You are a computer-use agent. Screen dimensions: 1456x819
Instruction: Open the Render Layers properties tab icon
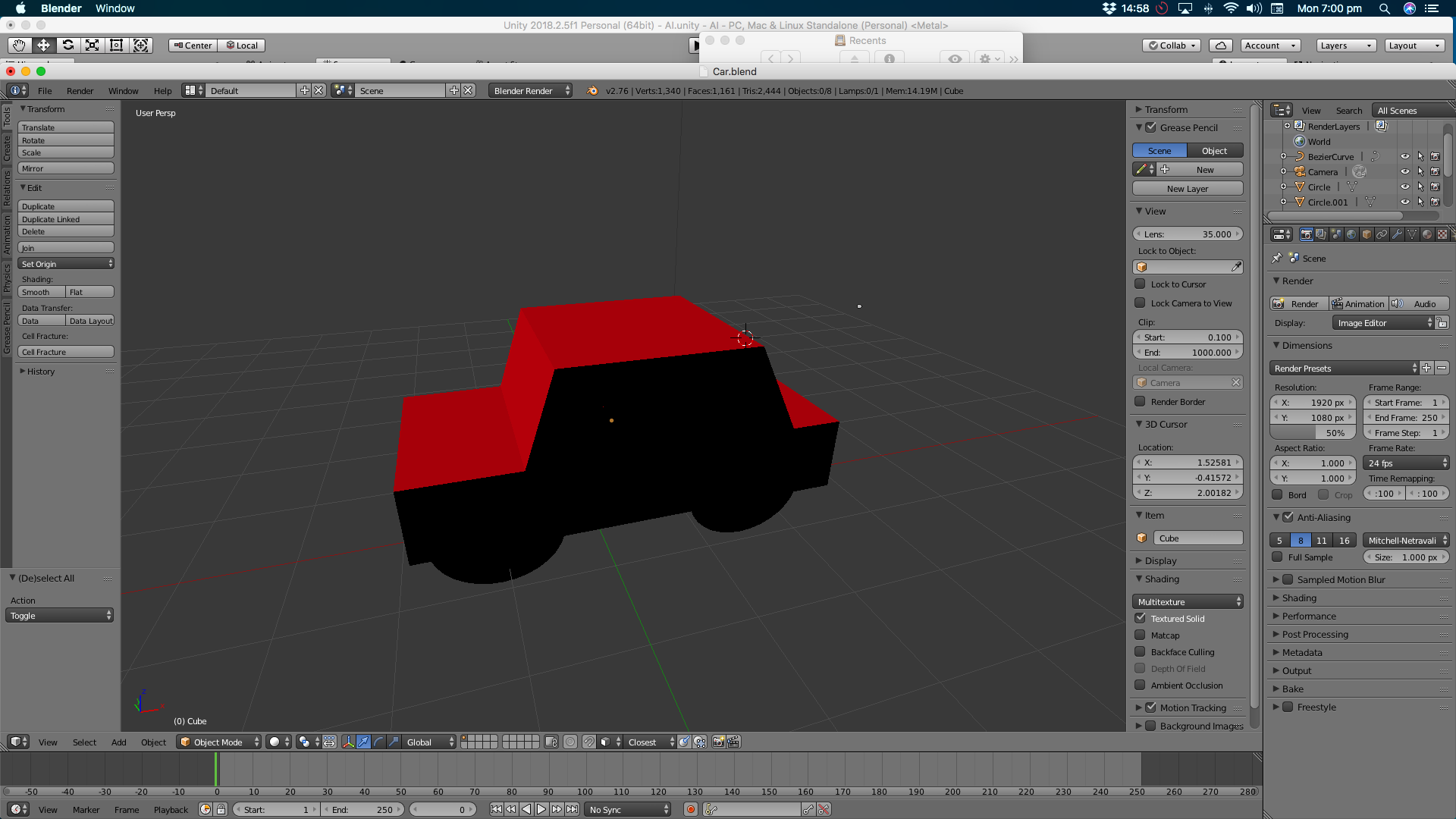[x=1321, y=234]
